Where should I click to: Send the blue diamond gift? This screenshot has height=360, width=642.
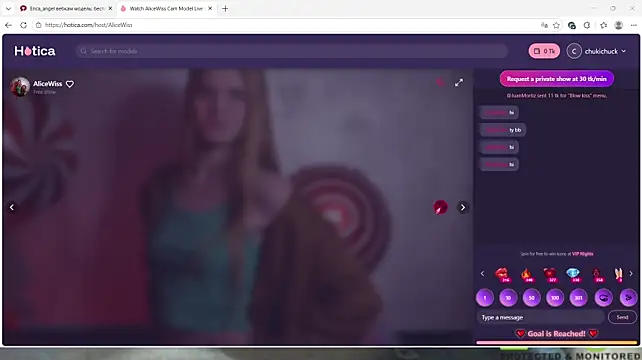tap(573, 274)
